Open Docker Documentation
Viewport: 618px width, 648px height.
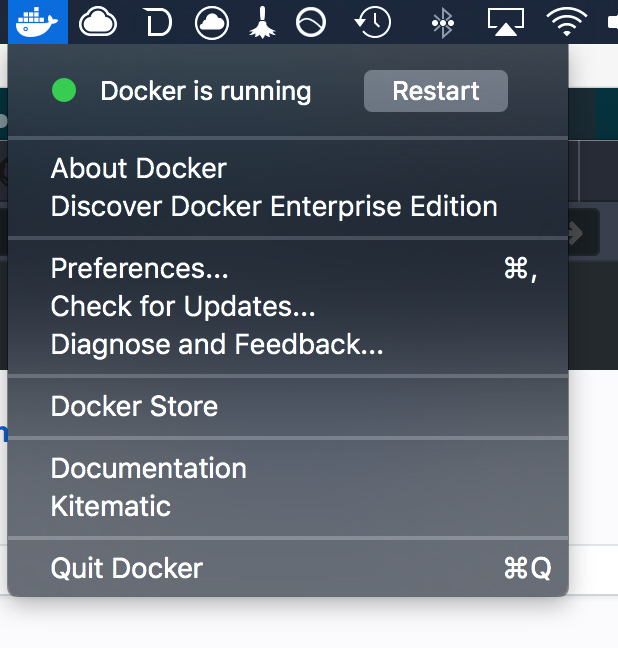pos(288,468)
